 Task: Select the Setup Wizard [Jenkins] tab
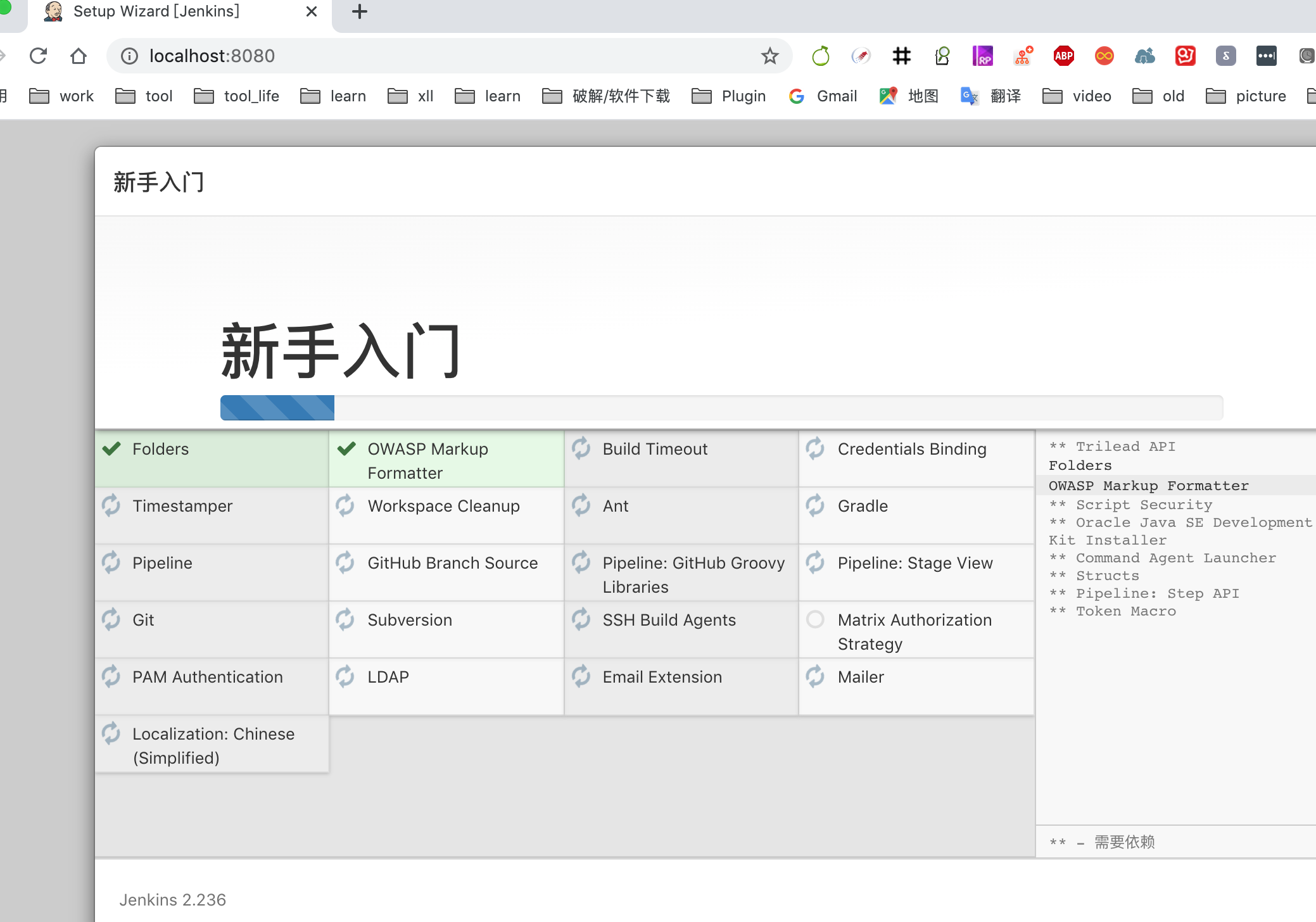156,11
